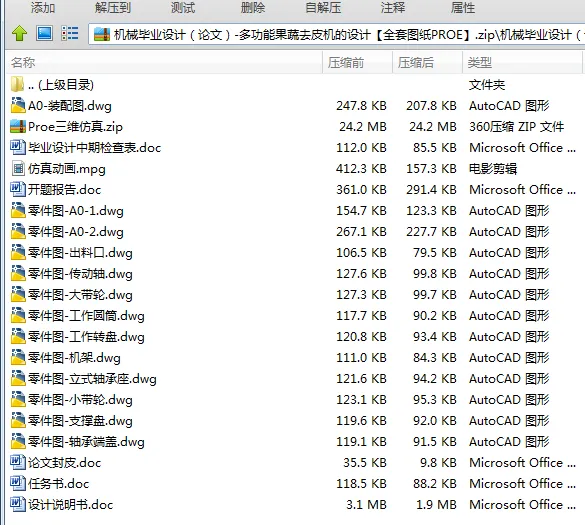Click the icon of 零件图-工作圆筒.dwg
This screenshot has height=525, width=585.
[18, 315]
